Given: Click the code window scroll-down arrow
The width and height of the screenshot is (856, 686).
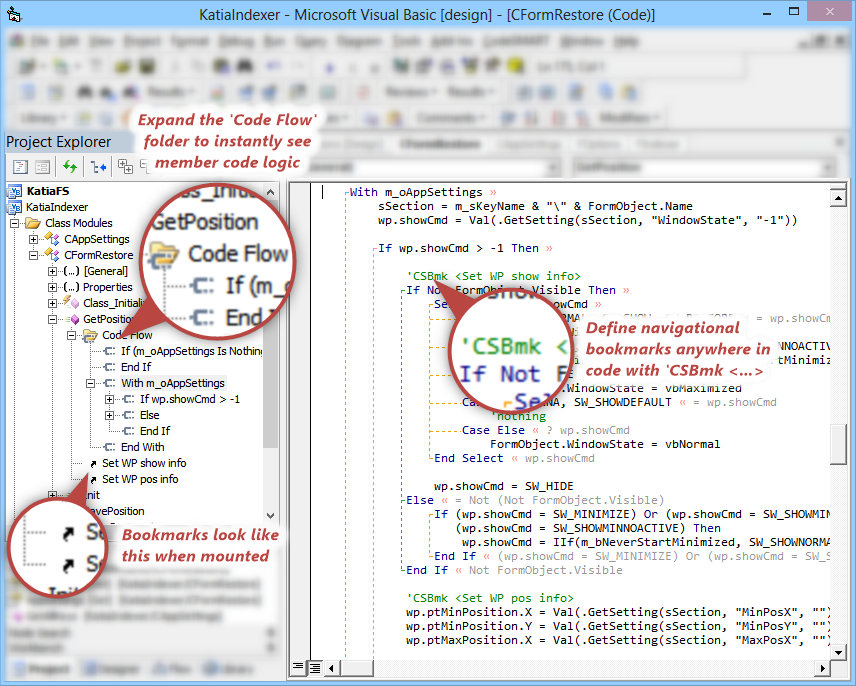Looking at the screenshot, I should click(x=839, y=652).
